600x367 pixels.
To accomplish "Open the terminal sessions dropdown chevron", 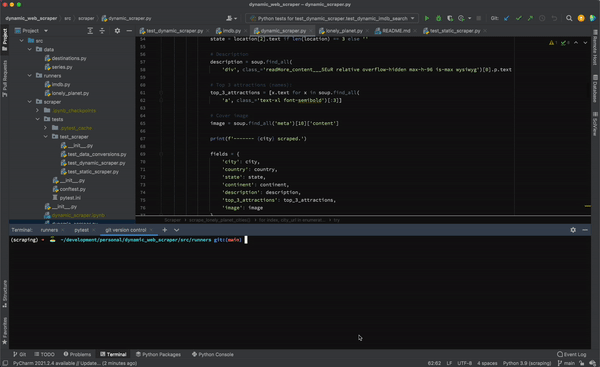I will 176,230.
